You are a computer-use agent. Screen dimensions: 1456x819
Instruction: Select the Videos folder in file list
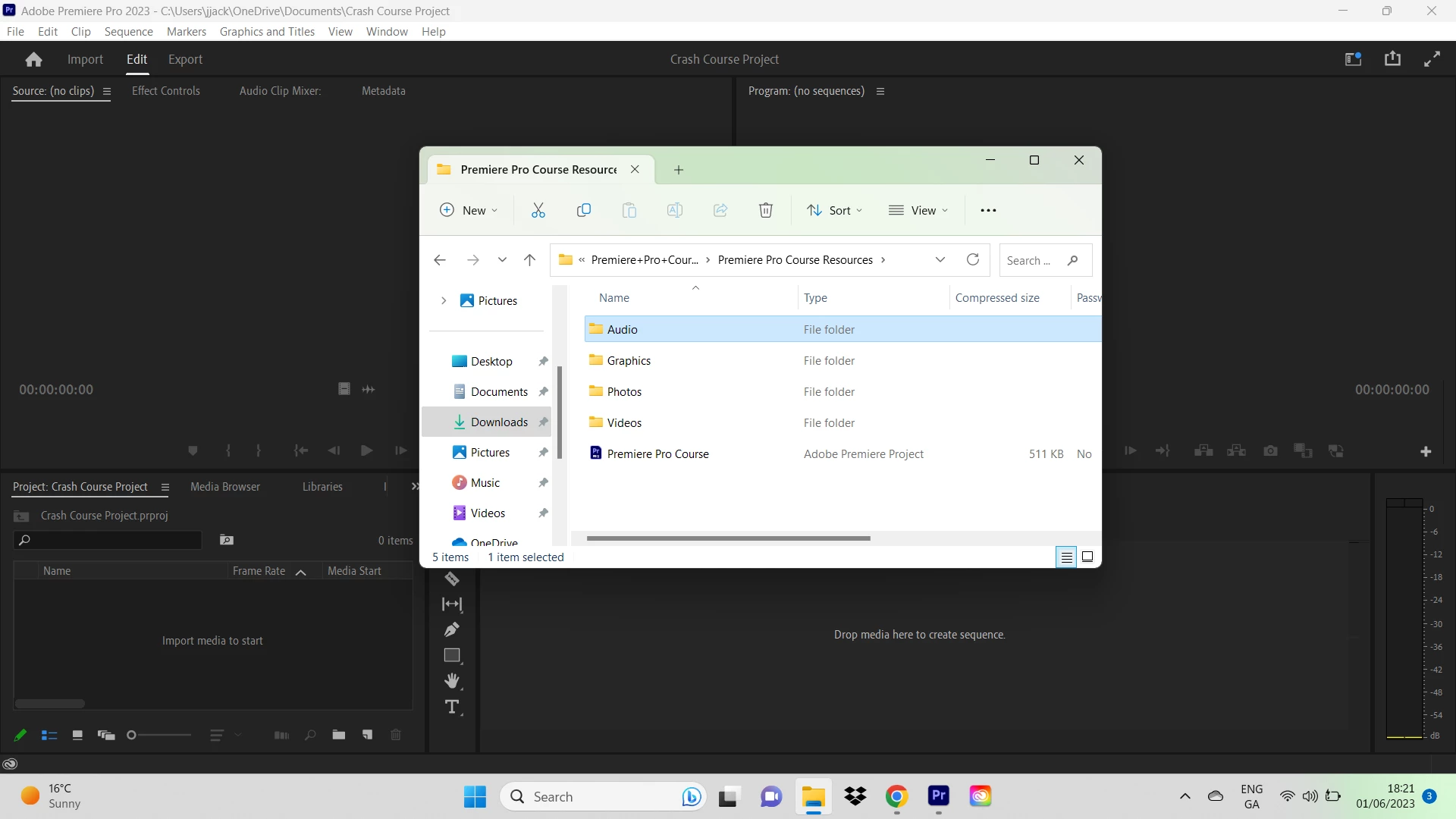tap(624, 422)
